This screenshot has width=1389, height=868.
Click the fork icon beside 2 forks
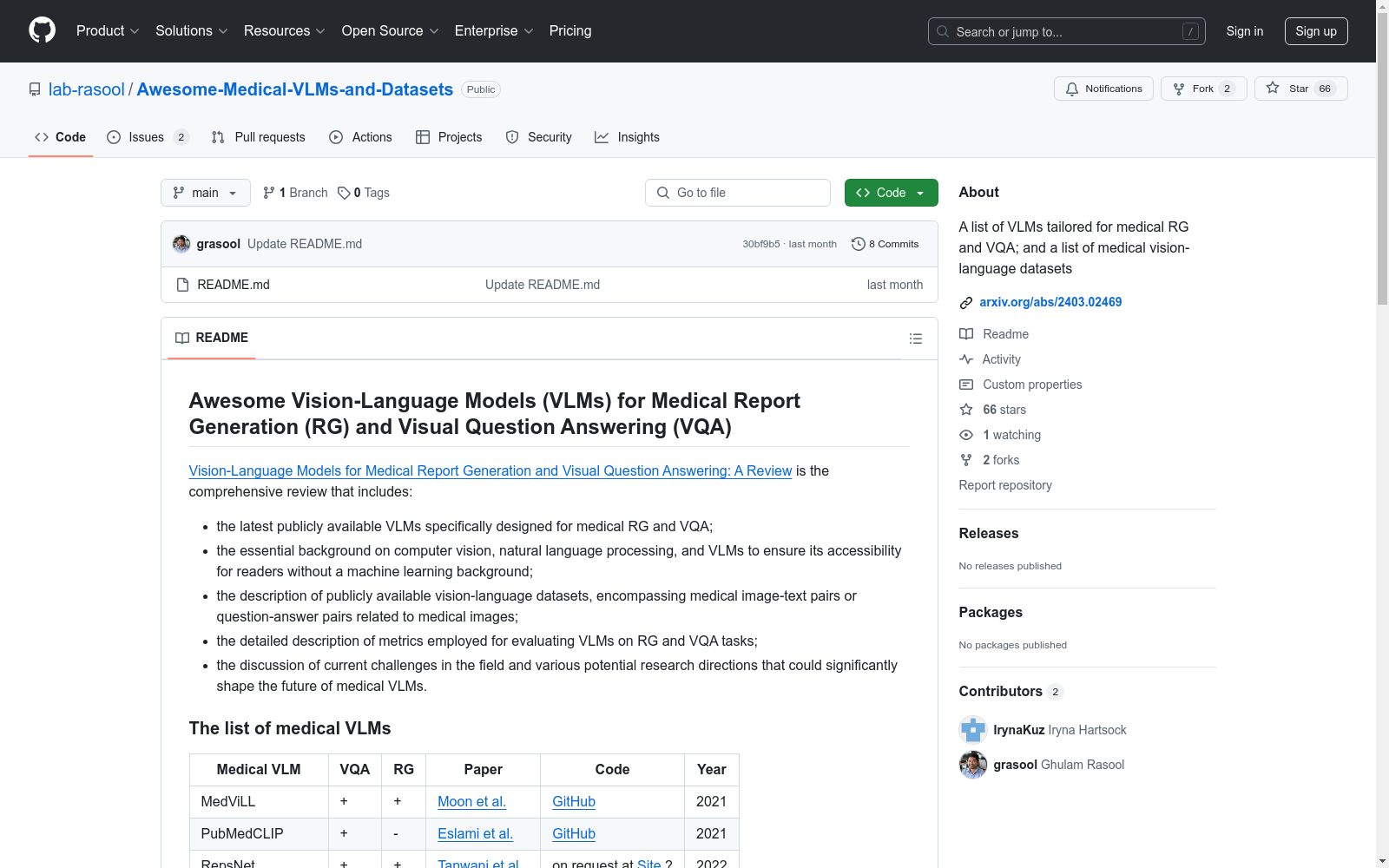966,460
